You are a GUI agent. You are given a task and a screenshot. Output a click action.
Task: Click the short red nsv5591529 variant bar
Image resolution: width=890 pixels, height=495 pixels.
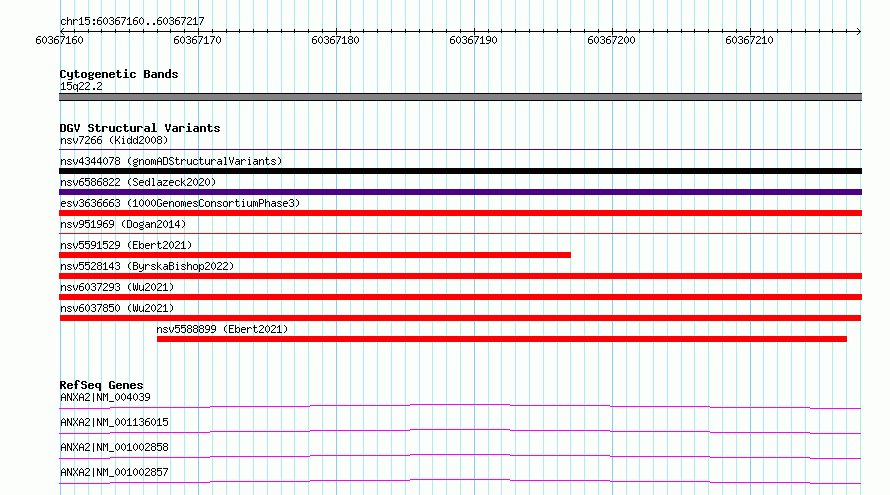click(315, 255)
